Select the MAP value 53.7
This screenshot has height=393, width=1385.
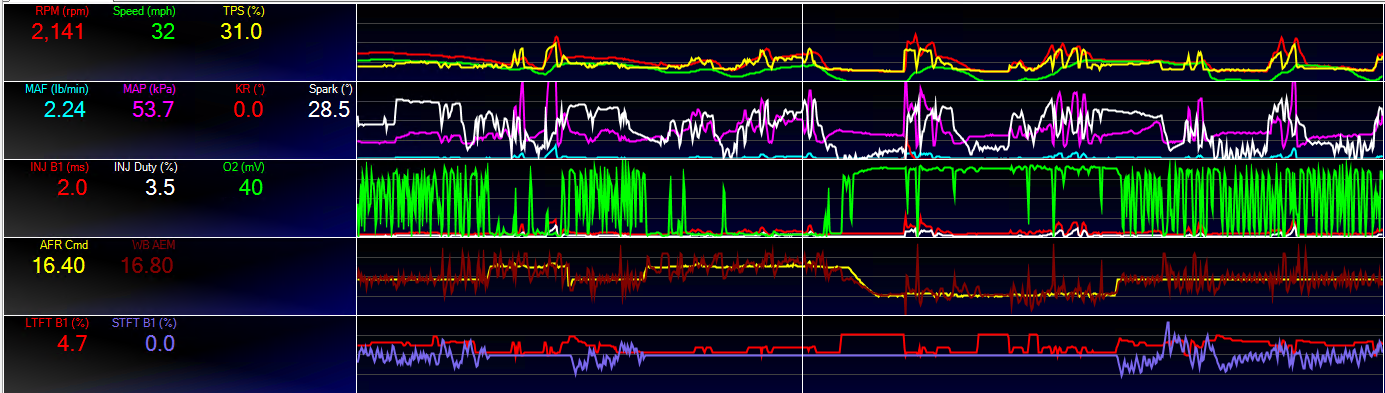click(x=153, y=110)
